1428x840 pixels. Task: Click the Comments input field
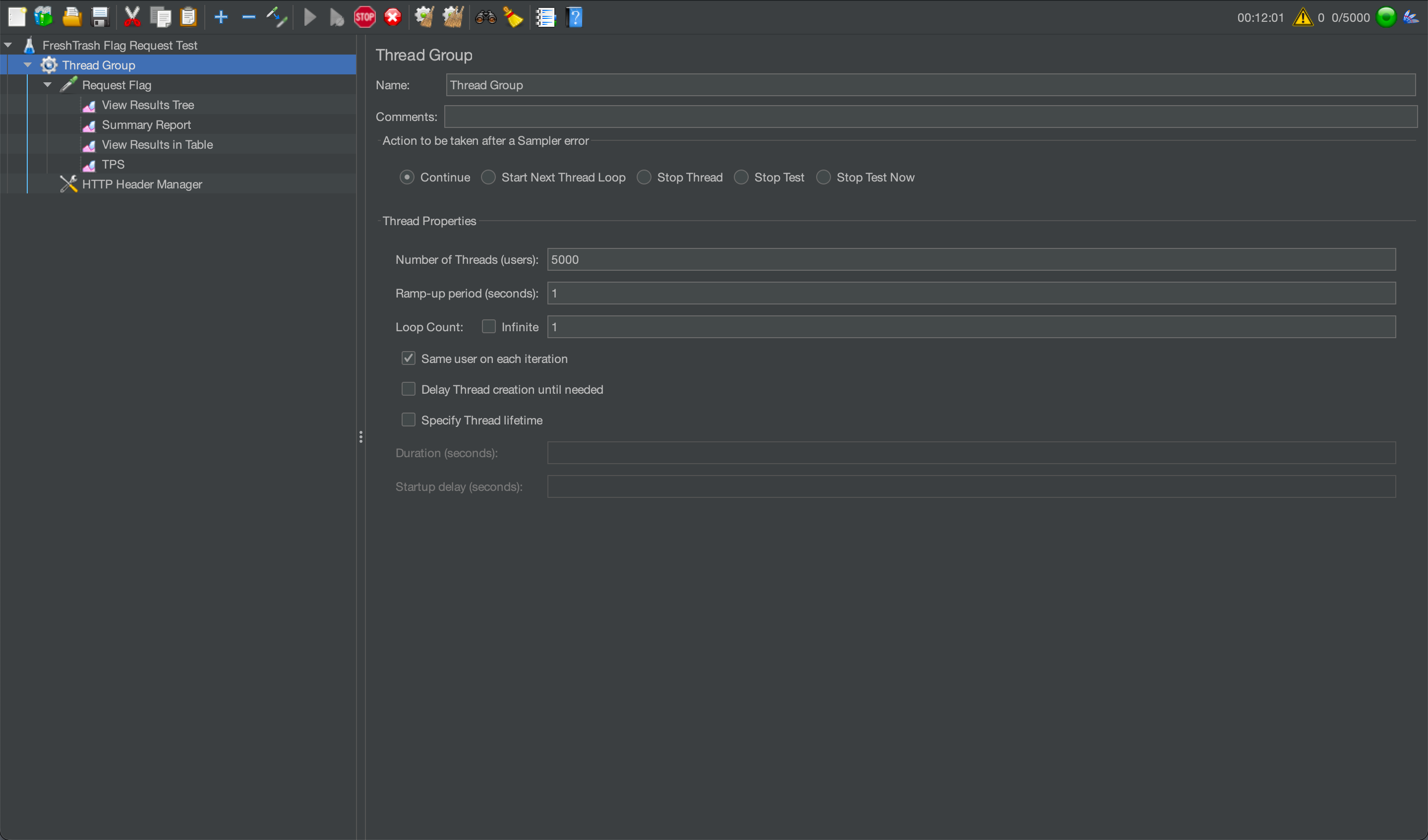(931, 117)
